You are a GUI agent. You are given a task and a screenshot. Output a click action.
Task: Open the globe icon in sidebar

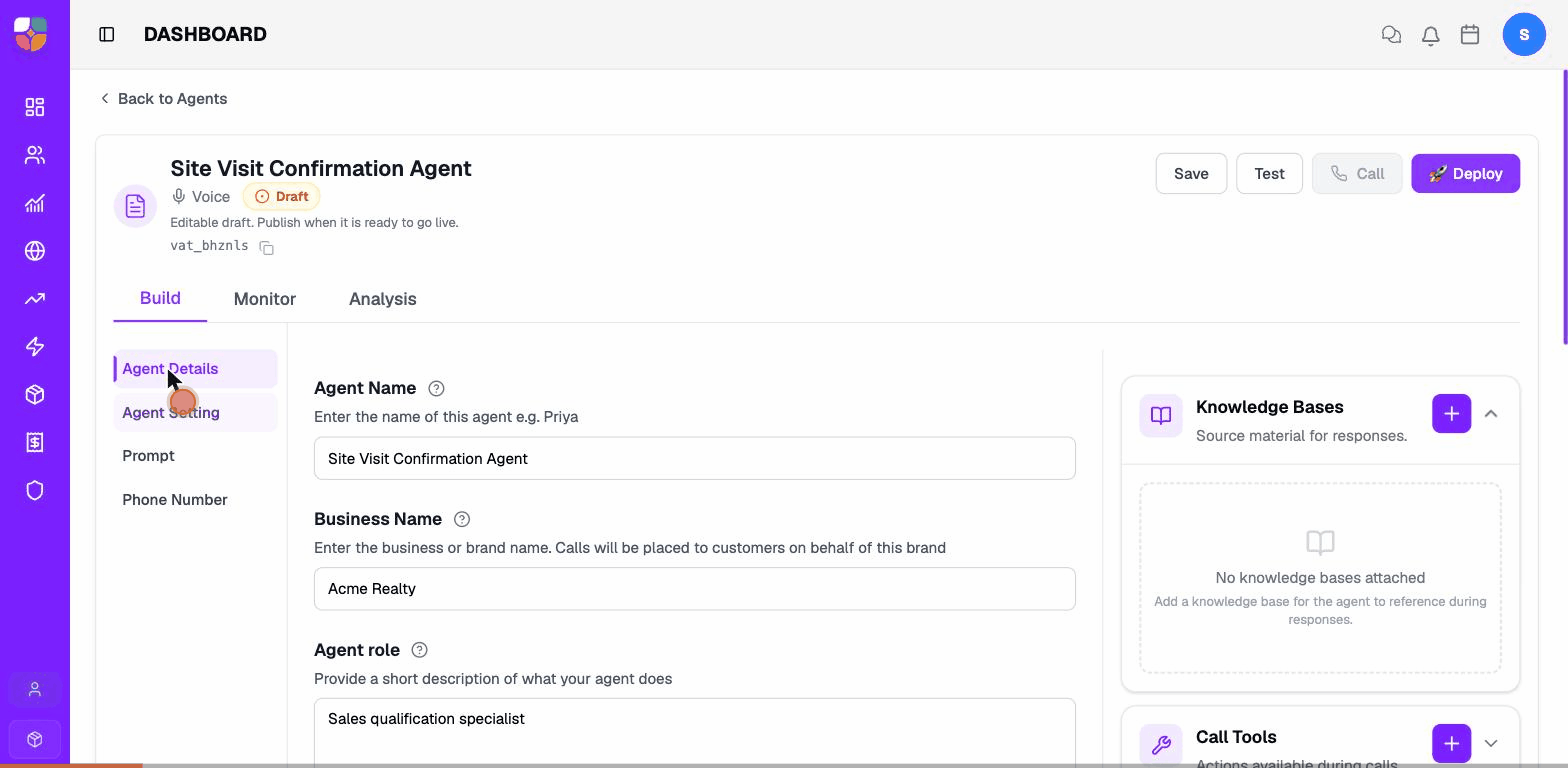click(35, 251)
